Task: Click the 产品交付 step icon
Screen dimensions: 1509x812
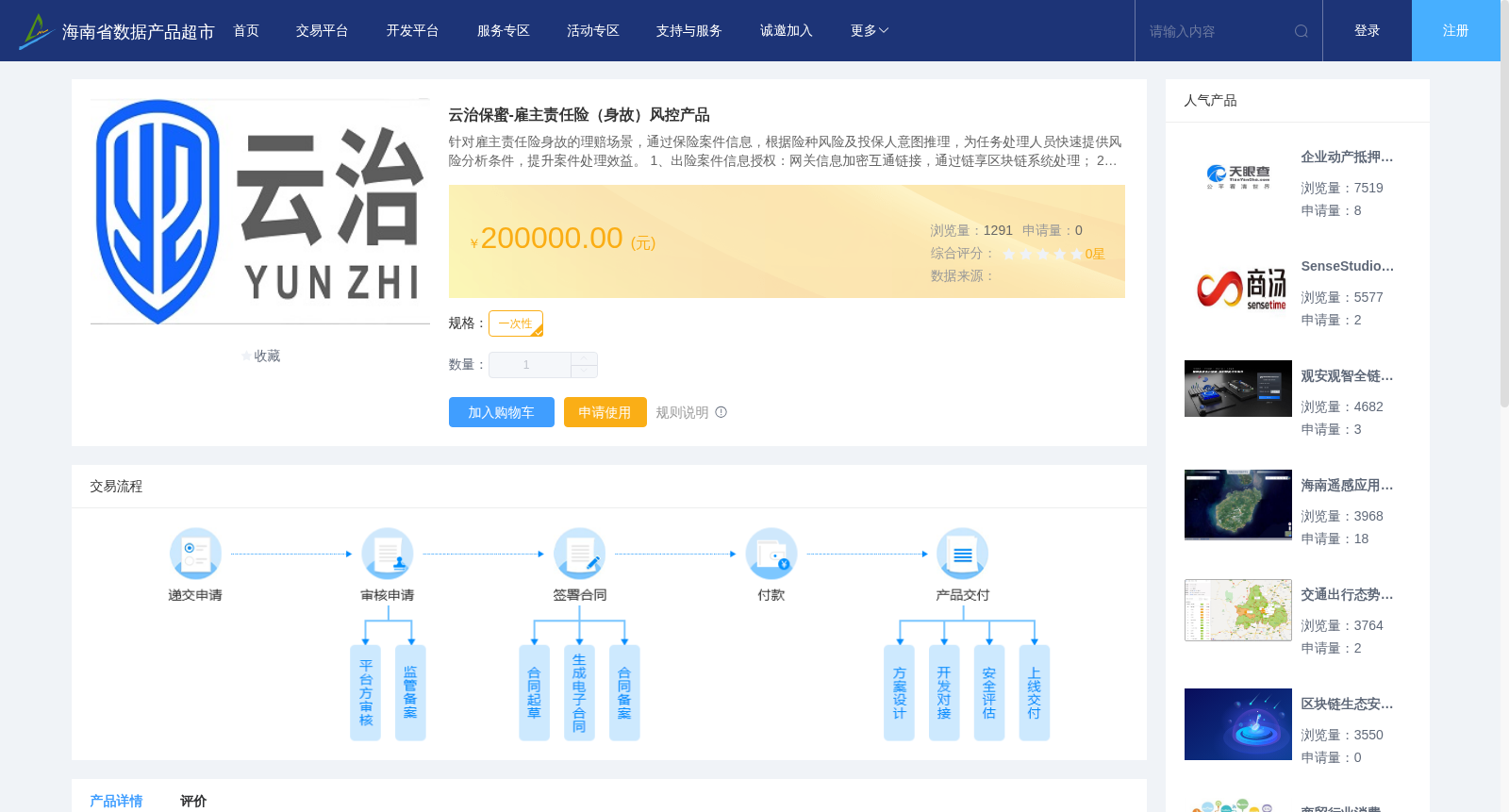Action: 963,554
